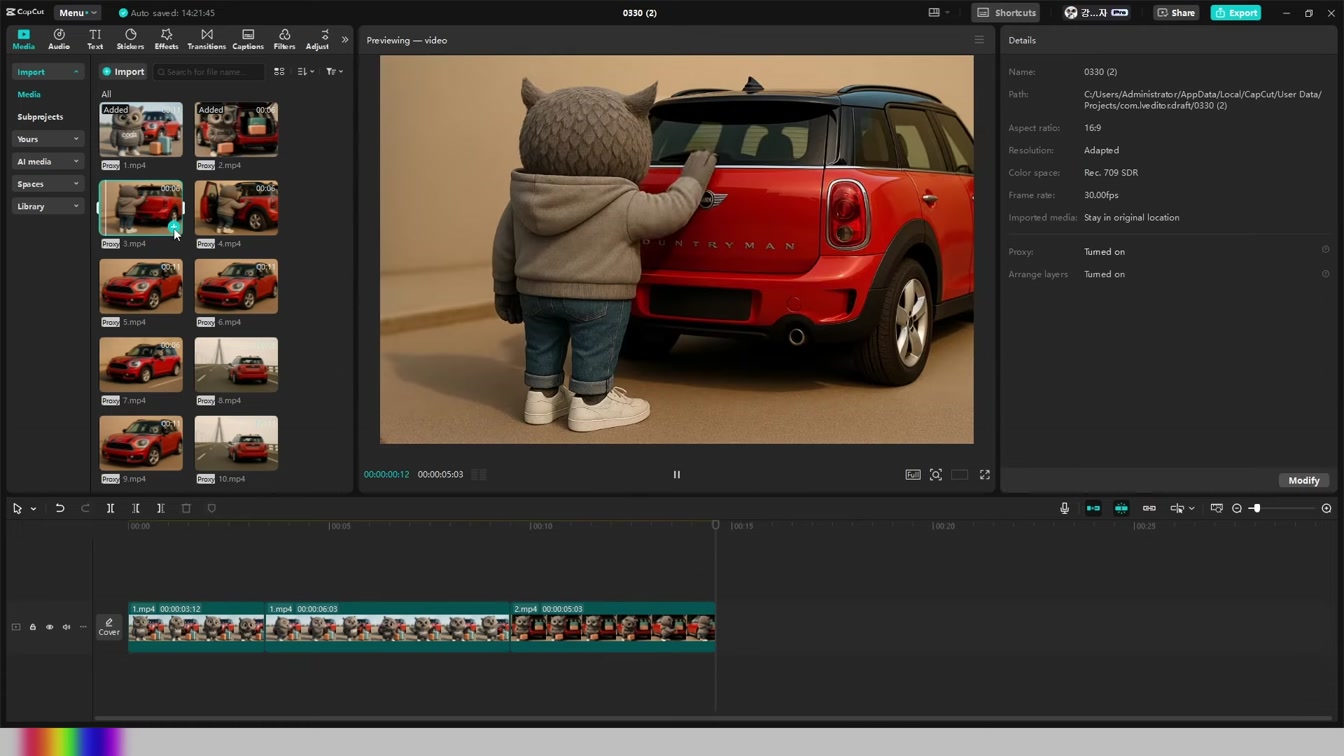1344x756 pixels.
Task: Click the preview zoom scan icon
Action: click(x=936, y=475)
